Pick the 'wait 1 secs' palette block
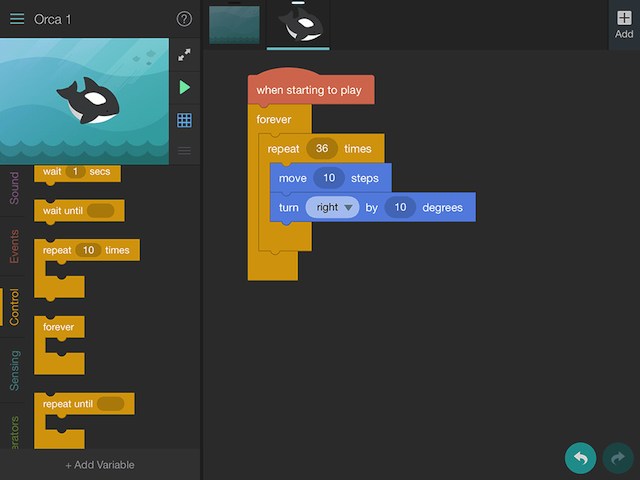Screen dimensions: 640x480 pos(78,171)
